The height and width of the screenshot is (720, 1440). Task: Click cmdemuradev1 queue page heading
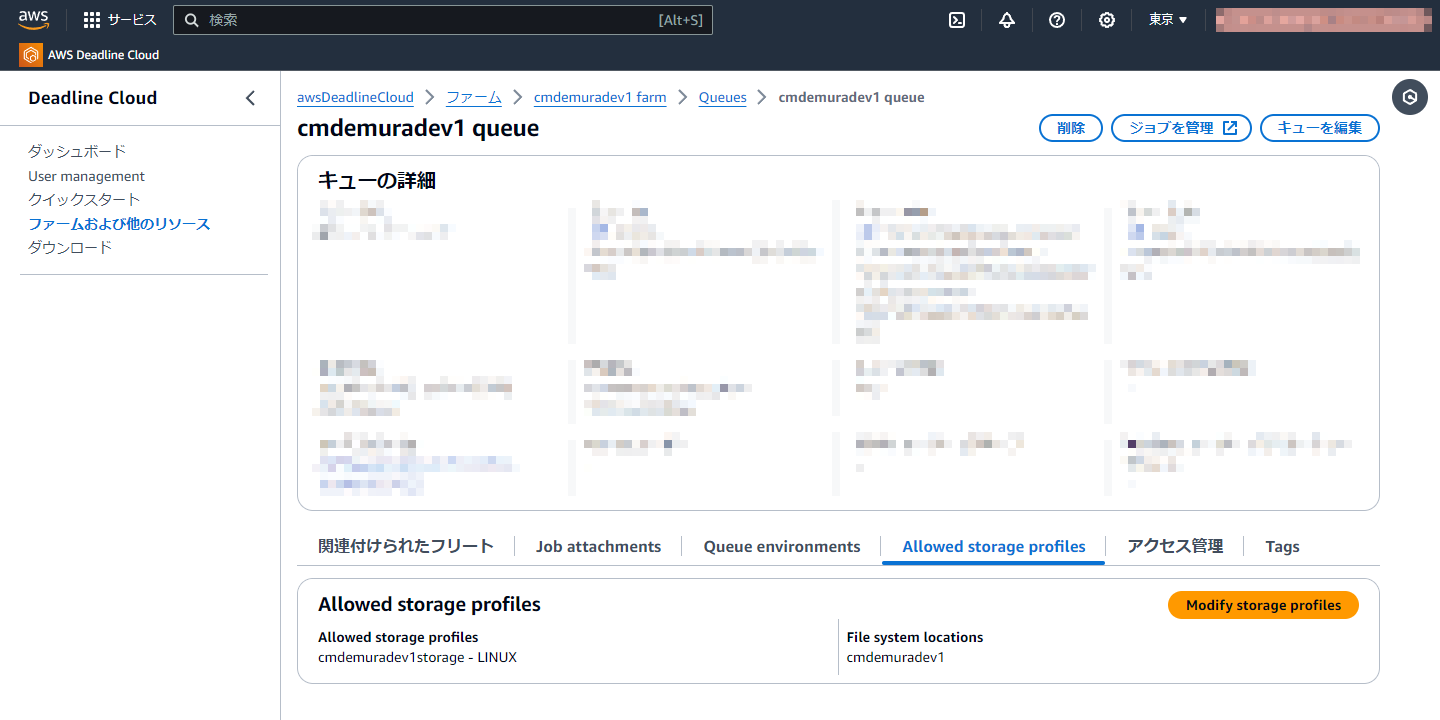click(x=418, y=128)
